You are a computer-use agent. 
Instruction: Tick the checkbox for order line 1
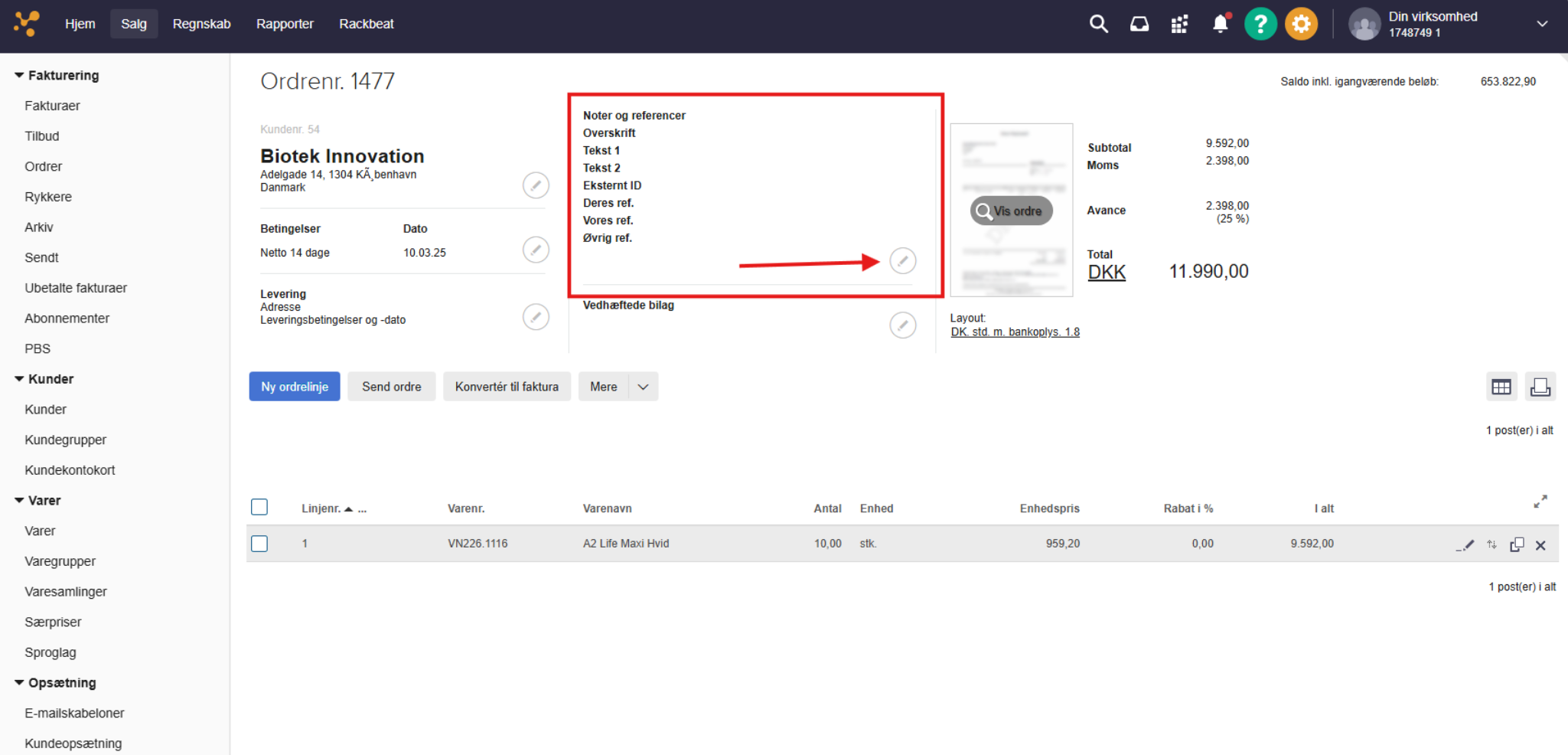pyautogui.click(x=259, y=544)
